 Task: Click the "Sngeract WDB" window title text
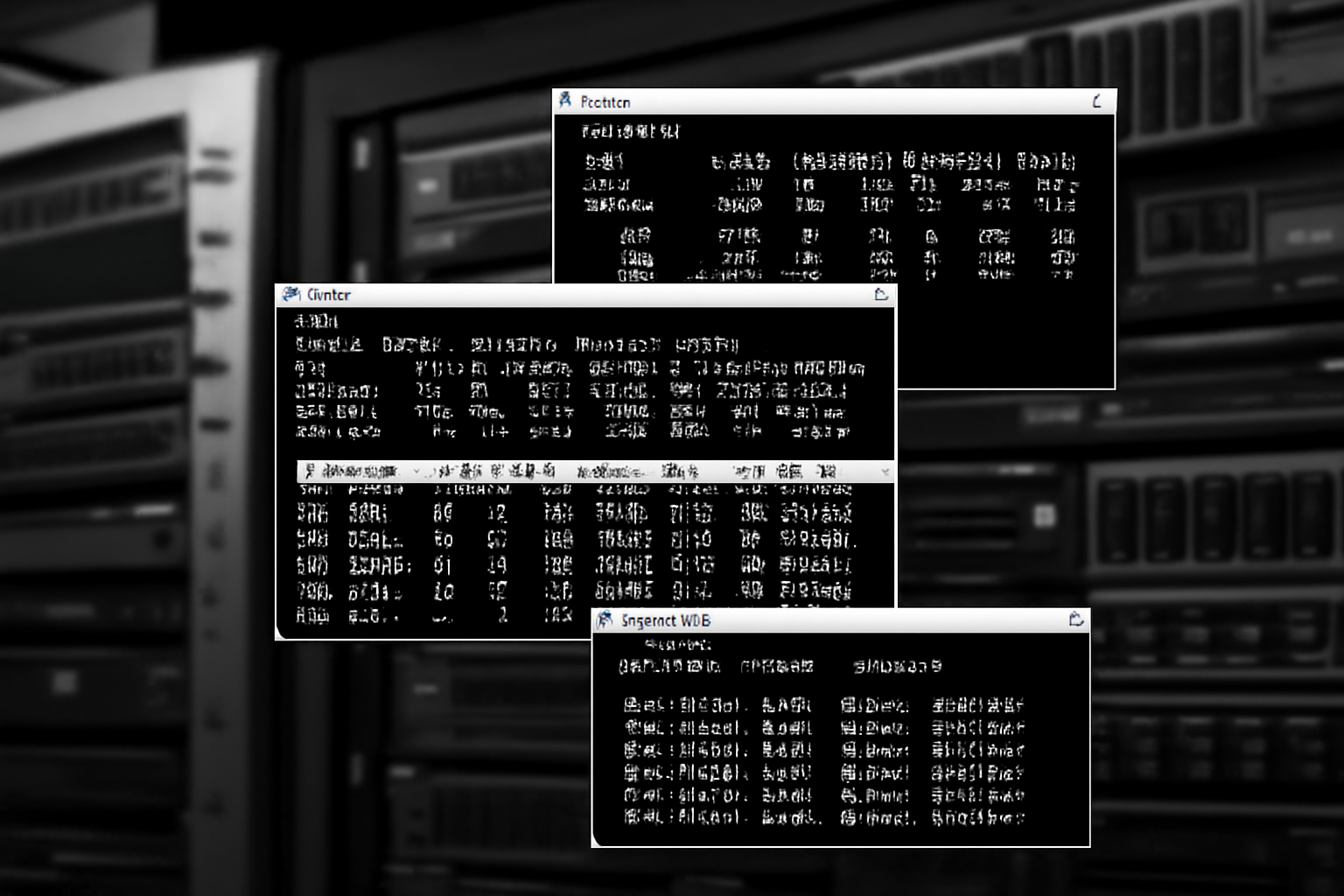(x=666, y=620)
